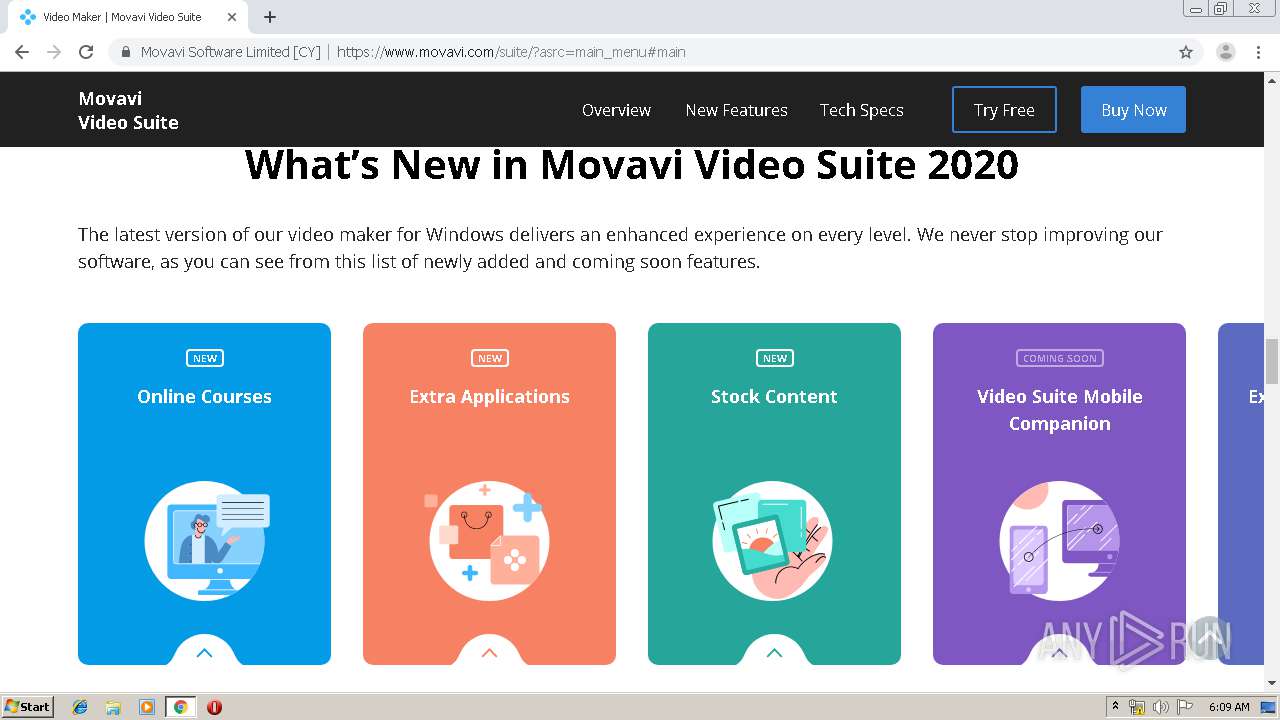The width and height of the screenshot is (1280, 720).
Task: Select the Video Maker | Movavi Video Suite tab
Action: (127, 17)
